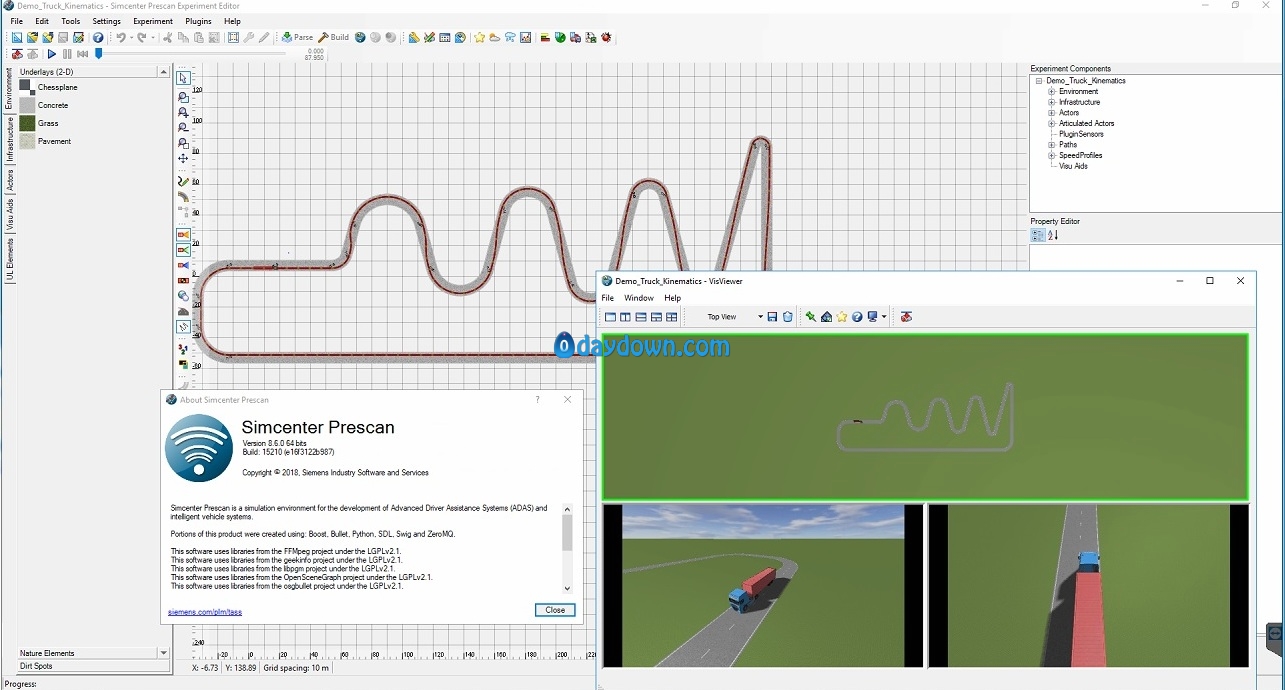Image resolution: width=1285 pixels, height=690 pixels.
Task: Click the redo arrow icon
Action: [142, 37]
